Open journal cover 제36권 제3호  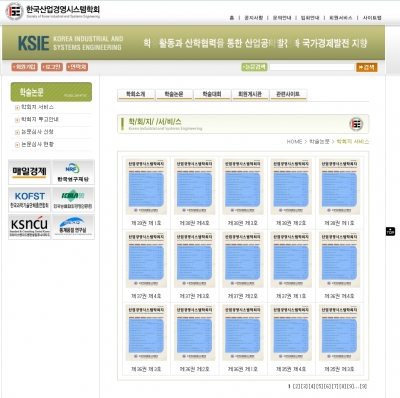click(x=146, y=333)
